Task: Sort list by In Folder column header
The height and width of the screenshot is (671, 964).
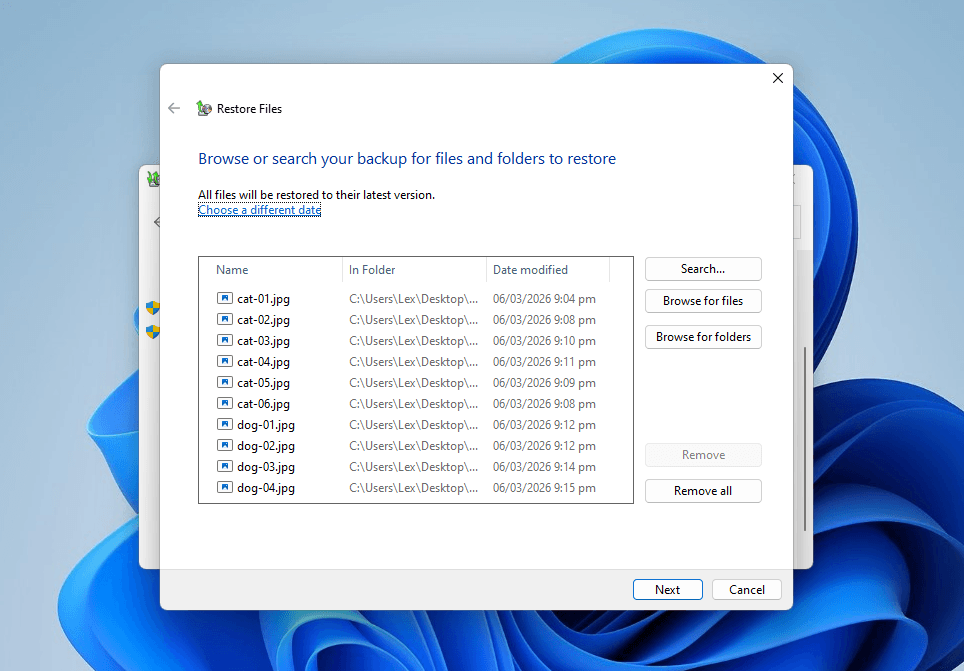Action: pyautogui.click(x=414, y=269)
